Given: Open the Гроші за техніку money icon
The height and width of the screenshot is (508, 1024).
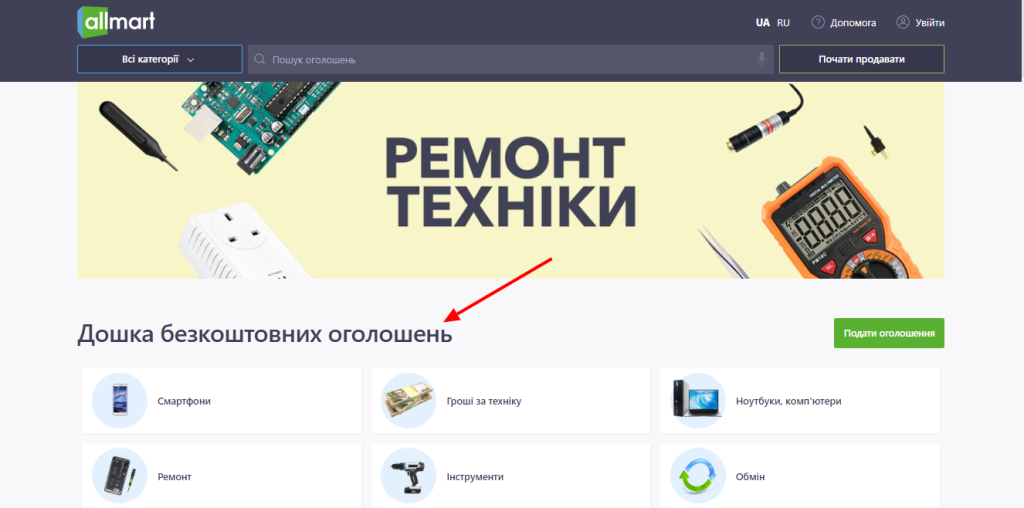Looking at the screenshot, I should tap(408, 400).
